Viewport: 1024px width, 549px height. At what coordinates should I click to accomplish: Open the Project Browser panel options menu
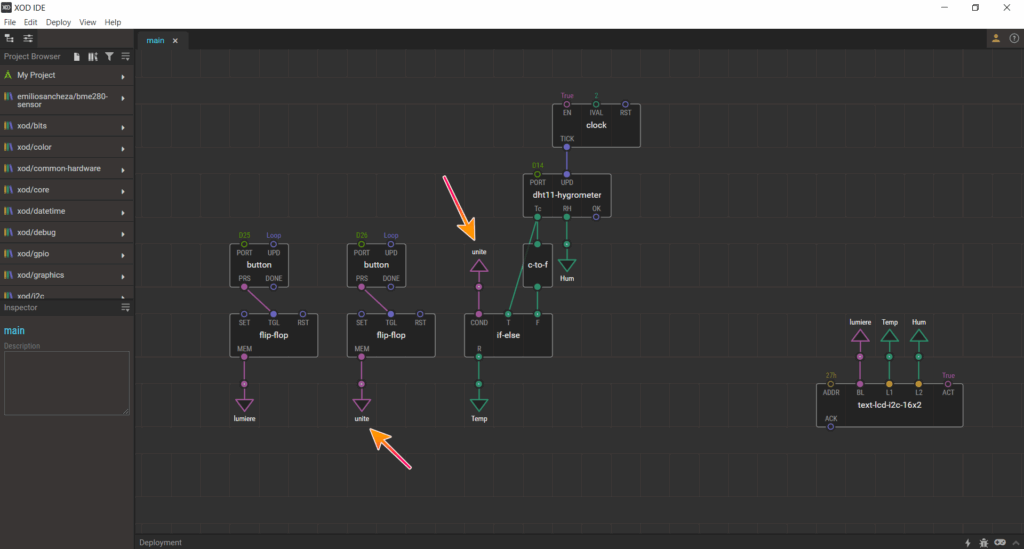[x=125, y=57]
